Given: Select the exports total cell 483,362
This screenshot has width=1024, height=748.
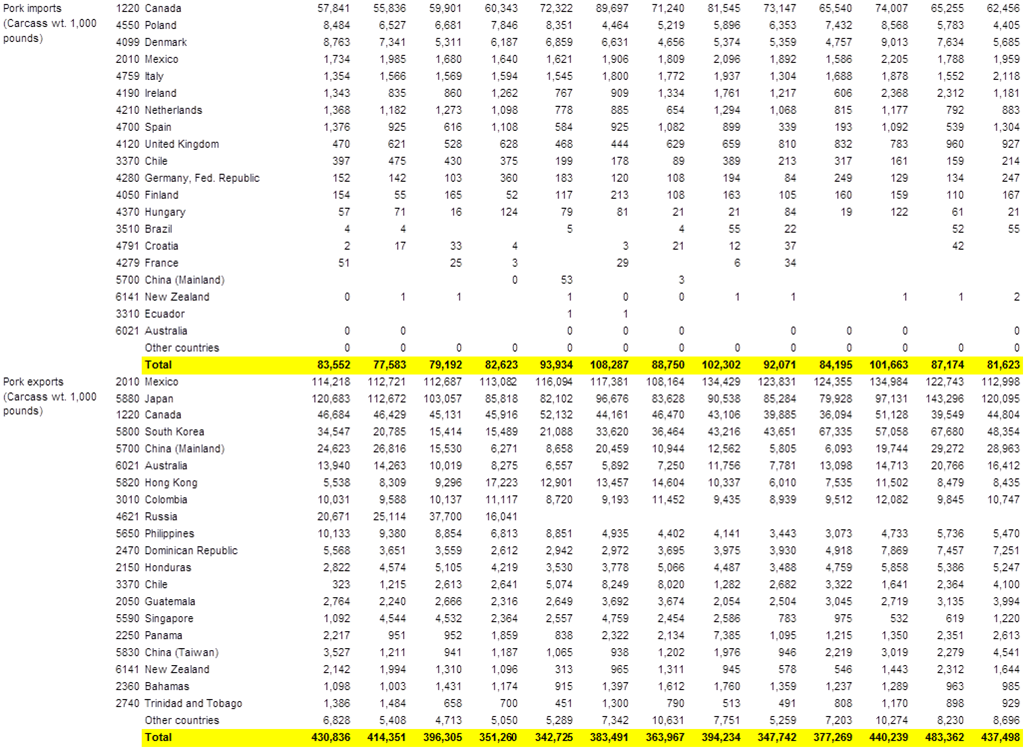Looking at the screenshot, I should pos(942,737).
